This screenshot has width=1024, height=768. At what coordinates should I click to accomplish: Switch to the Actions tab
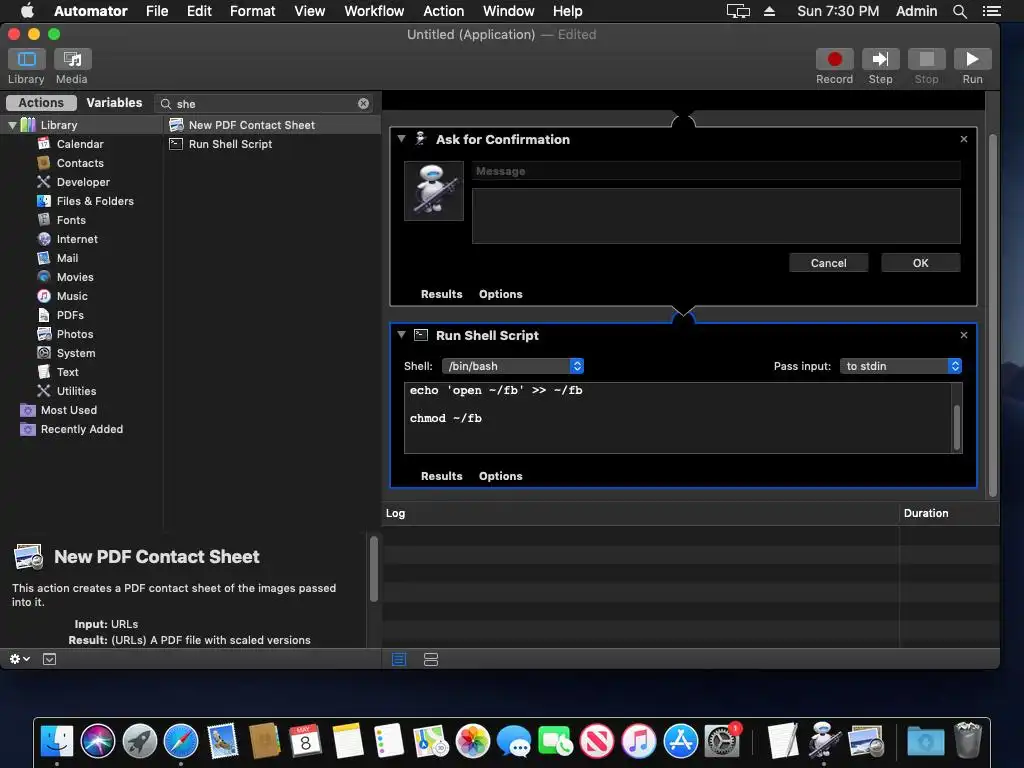(41, 103)
